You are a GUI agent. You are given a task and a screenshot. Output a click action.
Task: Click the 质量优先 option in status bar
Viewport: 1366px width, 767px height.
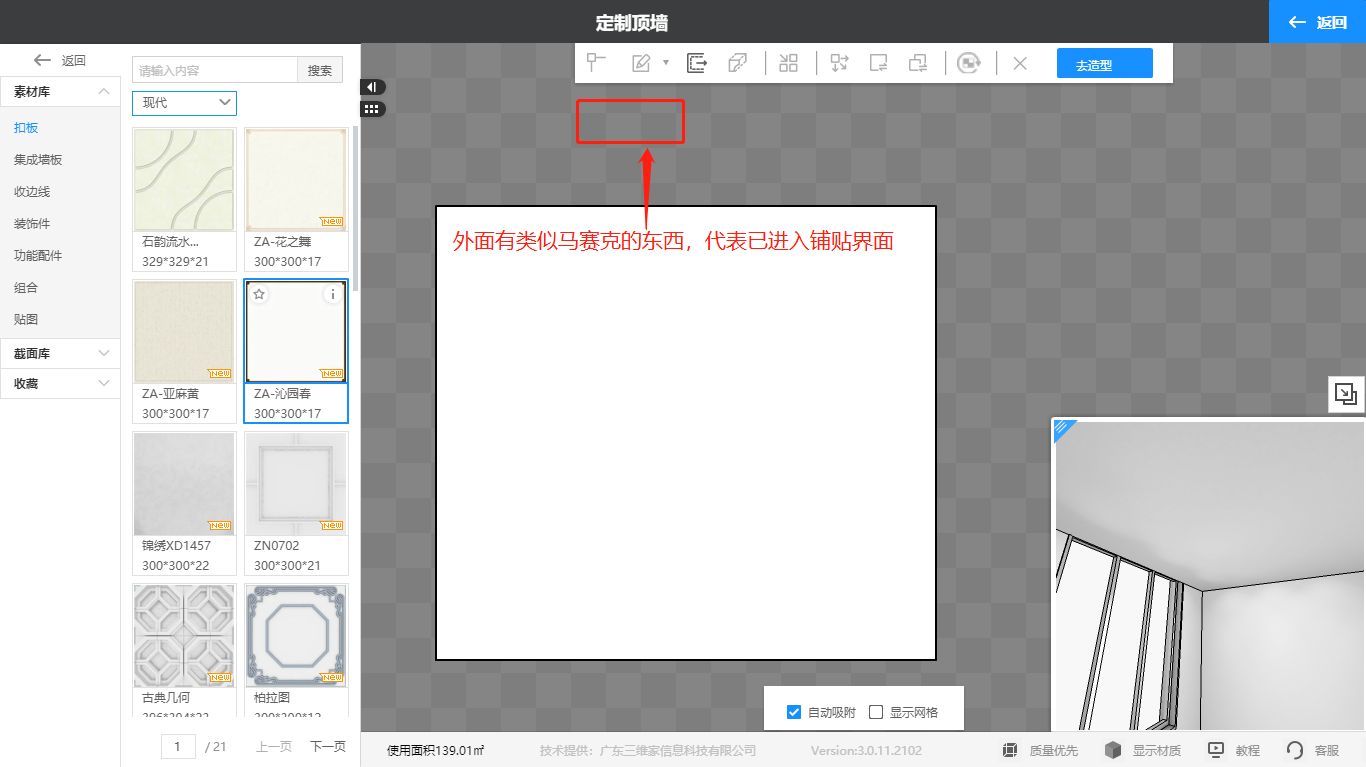click(1040, 750)
